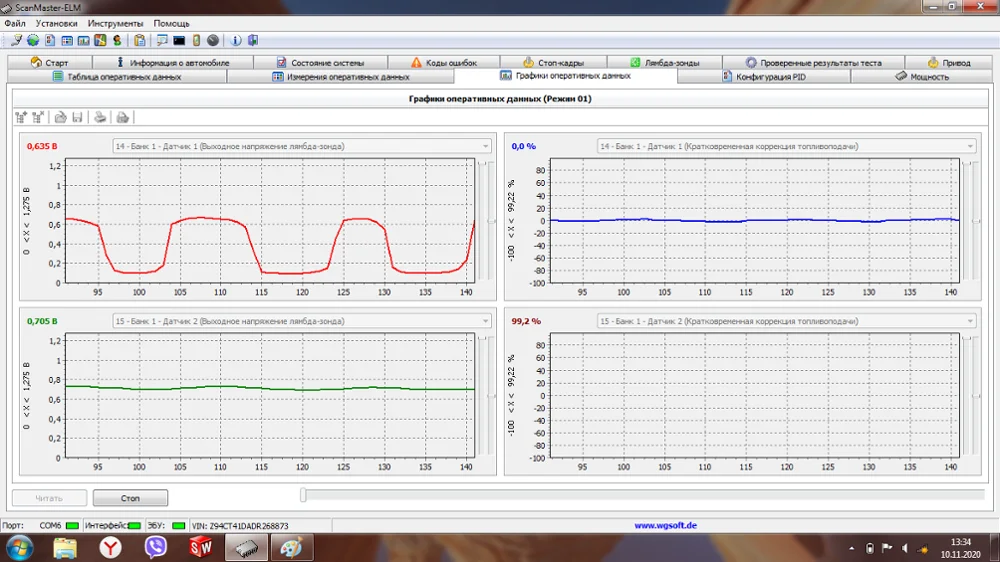Click the 99,2 % value label
1000x562 pixels.
pyautogui.click(x=526, y=321)
